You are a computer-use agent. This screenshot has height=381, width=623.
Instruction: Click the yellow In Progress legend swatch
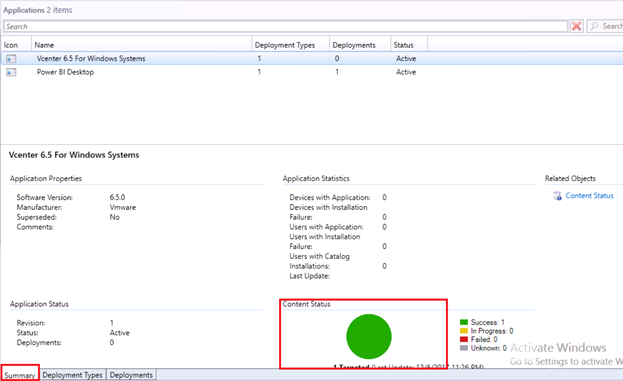click(464, 331)
